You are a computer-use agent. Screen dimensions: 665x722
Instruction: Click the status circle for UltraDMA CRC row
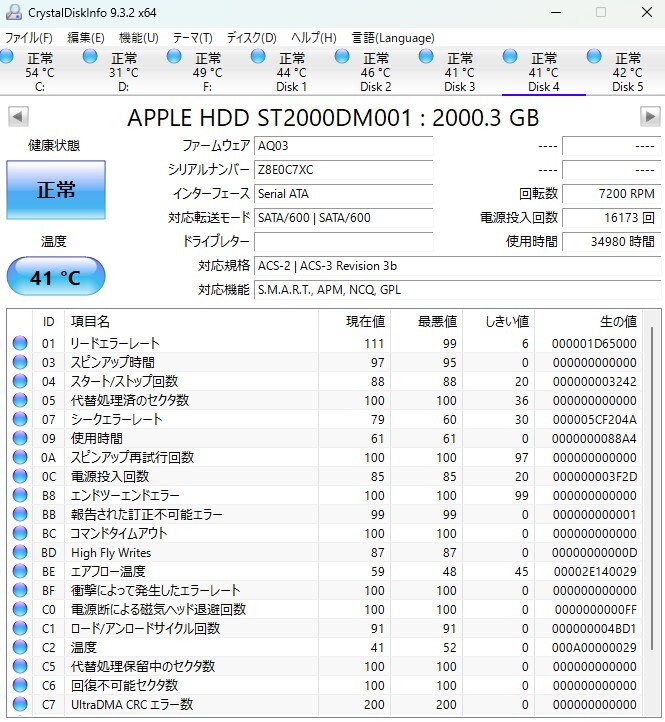[20, 705]
